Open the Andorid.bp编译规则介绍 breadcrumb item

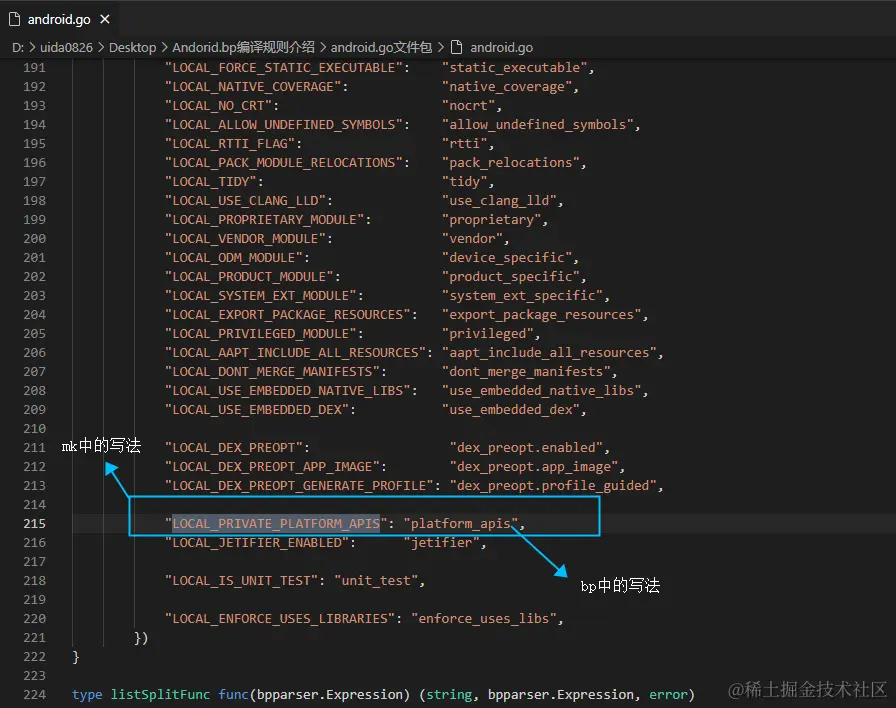click(244, 47)
